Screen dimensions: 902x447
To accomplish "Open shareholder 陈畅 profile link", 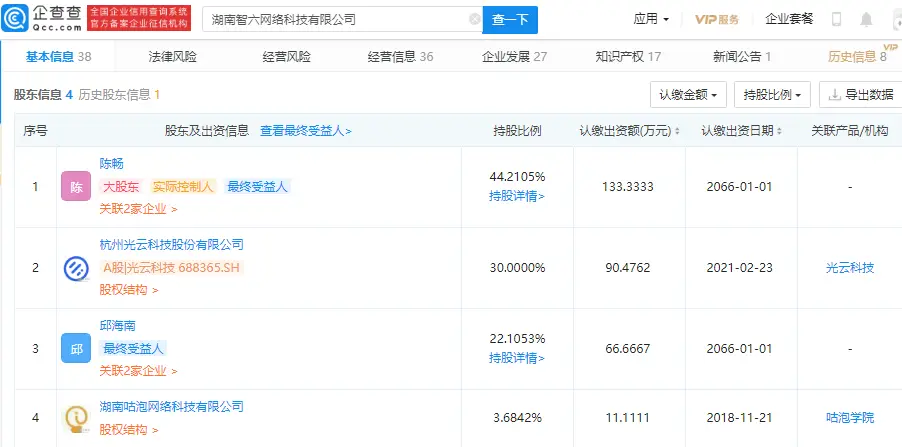I will click(x=112, y=164).
